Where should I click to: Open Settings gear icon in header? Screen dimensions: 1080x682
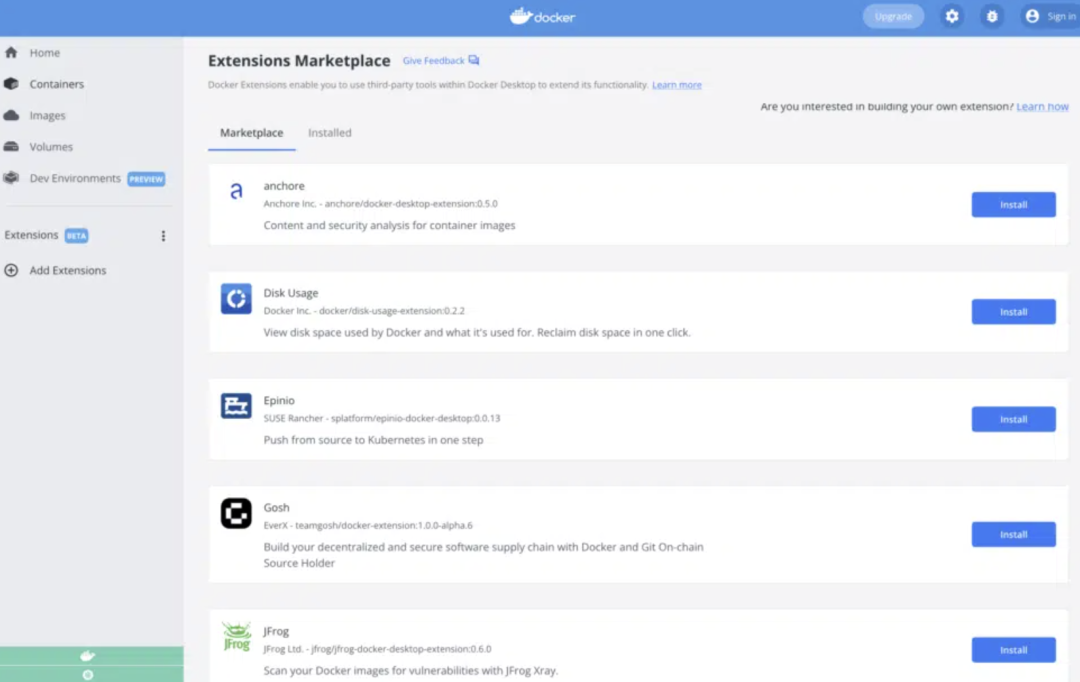point(952,17)
